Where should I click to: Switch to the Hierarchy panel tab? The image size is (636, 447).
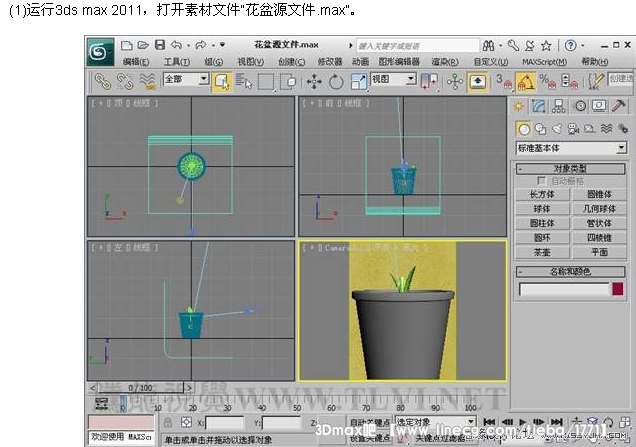coord(559,106)
